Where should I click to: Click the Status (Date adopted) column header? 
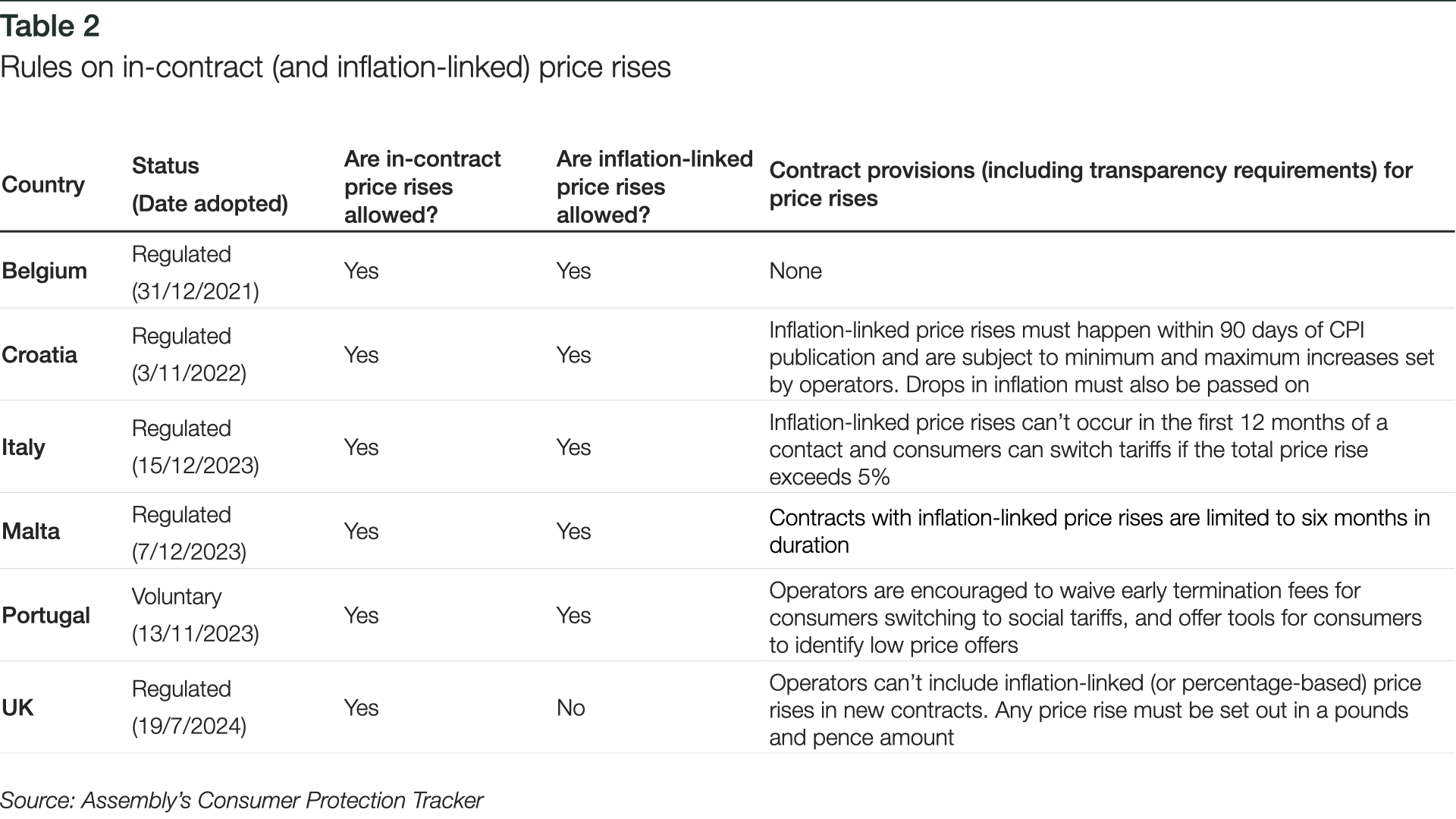(209, 184)
